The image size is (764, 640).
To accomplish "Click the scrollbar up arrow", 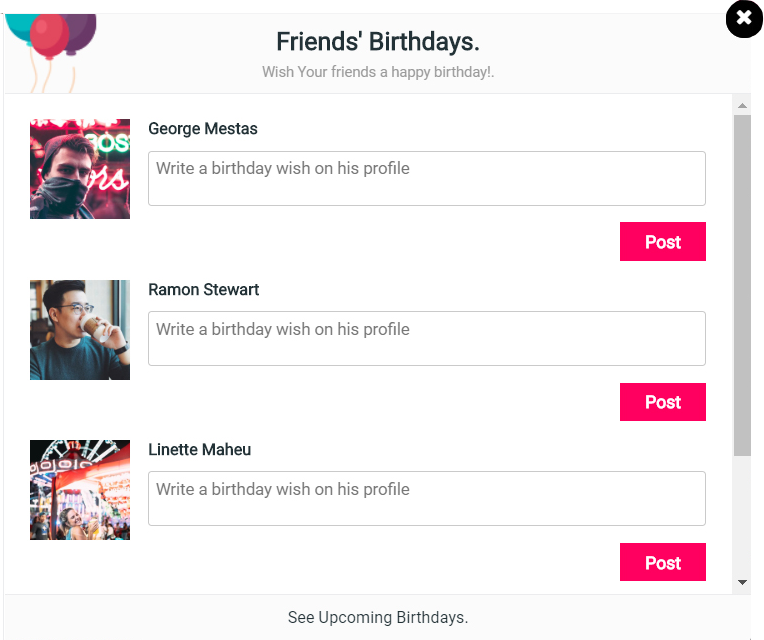I will [x=742, y=105].
